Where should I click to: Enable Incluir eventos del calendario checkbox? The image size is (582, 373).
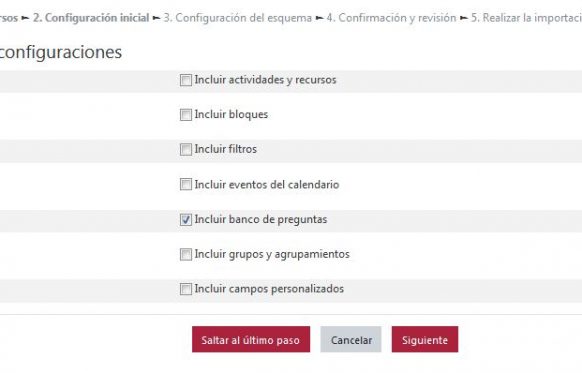(186, 184)
